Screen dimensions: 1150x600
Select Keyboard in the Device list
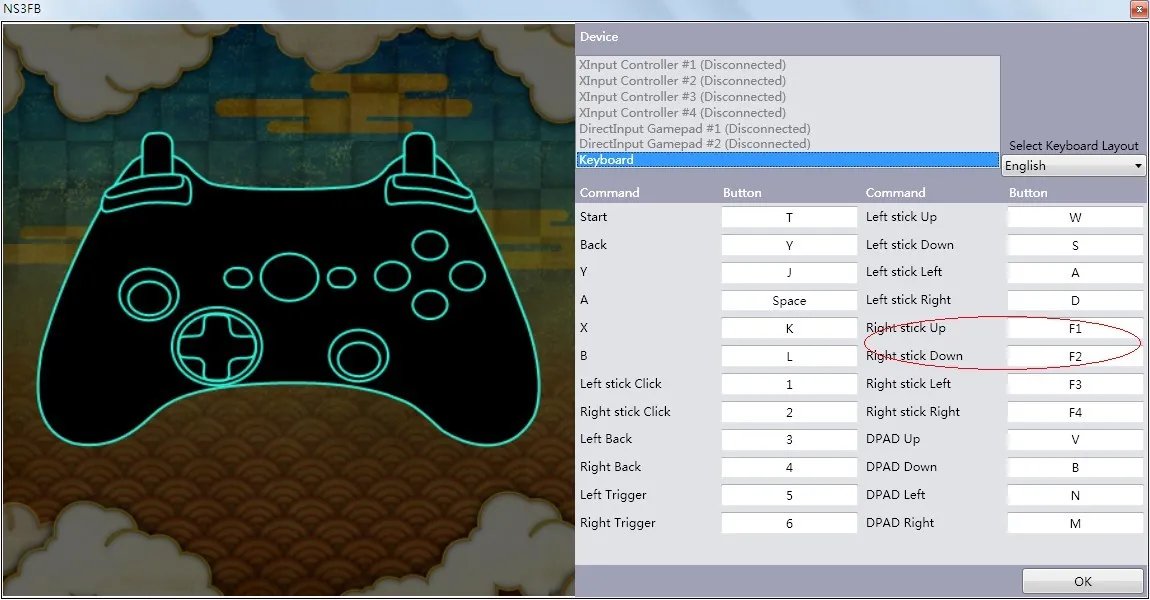tap(788, 160)
